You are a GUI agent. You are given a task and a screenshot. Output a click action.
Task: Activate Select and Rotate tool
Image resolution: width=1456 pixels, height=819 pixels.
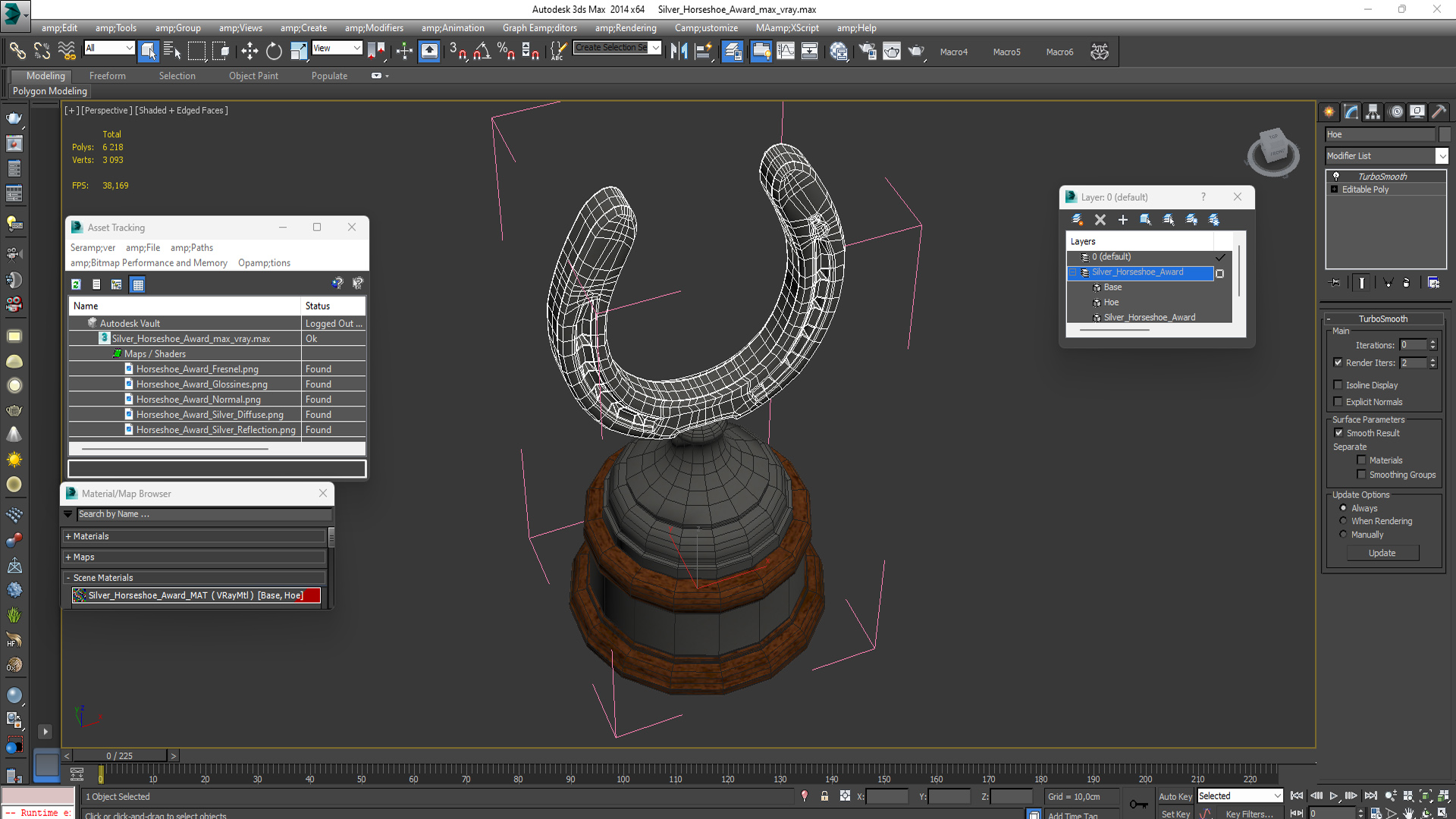[x=274, y=51]
